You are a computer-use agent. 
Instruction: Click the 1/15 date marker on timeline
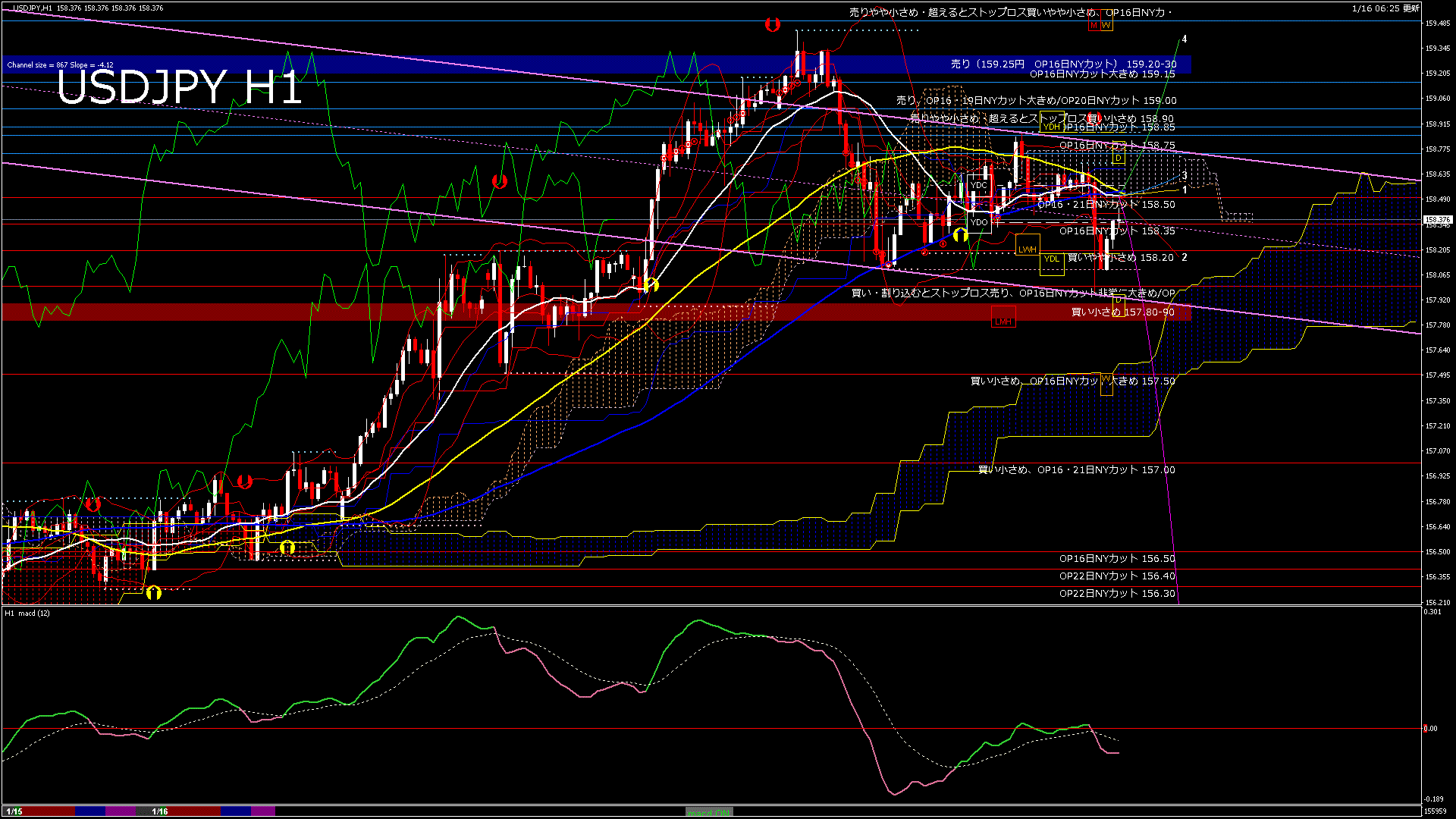pos(14,811)
